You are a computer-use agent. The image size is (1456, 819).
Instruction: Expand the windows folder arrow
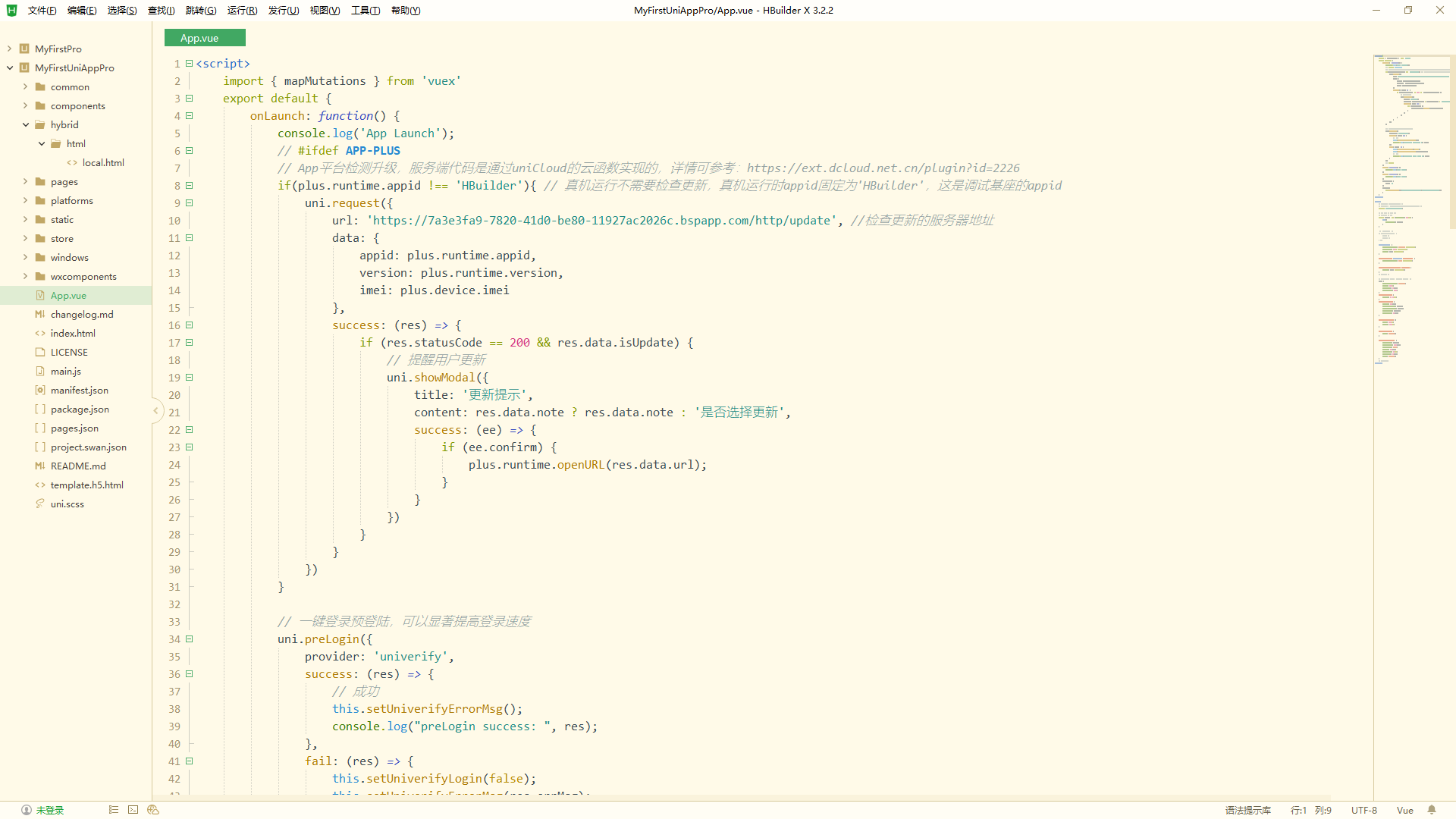pyautogui.click(x=25, y=257)
